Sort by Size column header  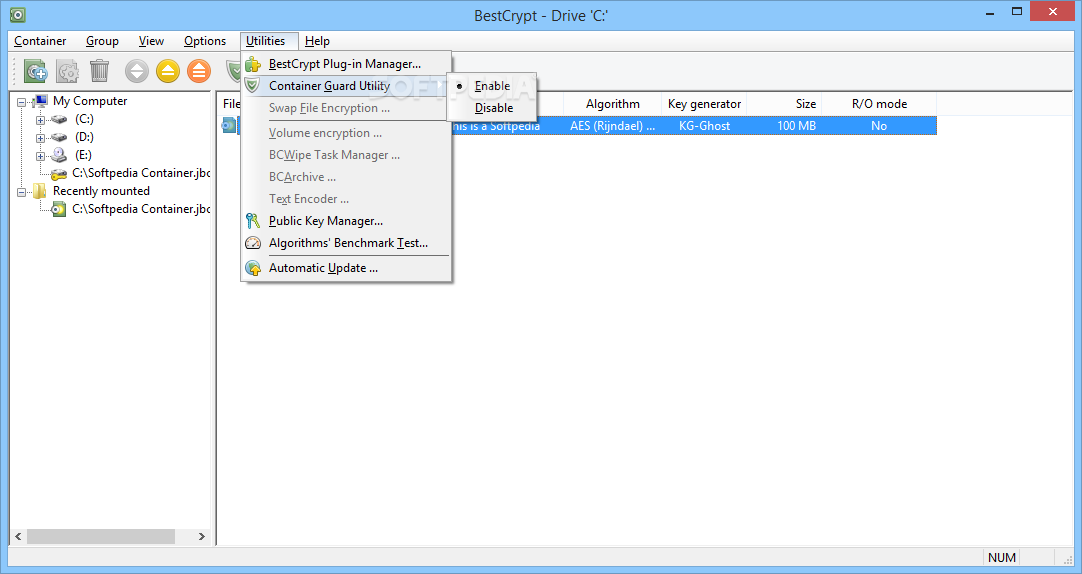[785, 104]
